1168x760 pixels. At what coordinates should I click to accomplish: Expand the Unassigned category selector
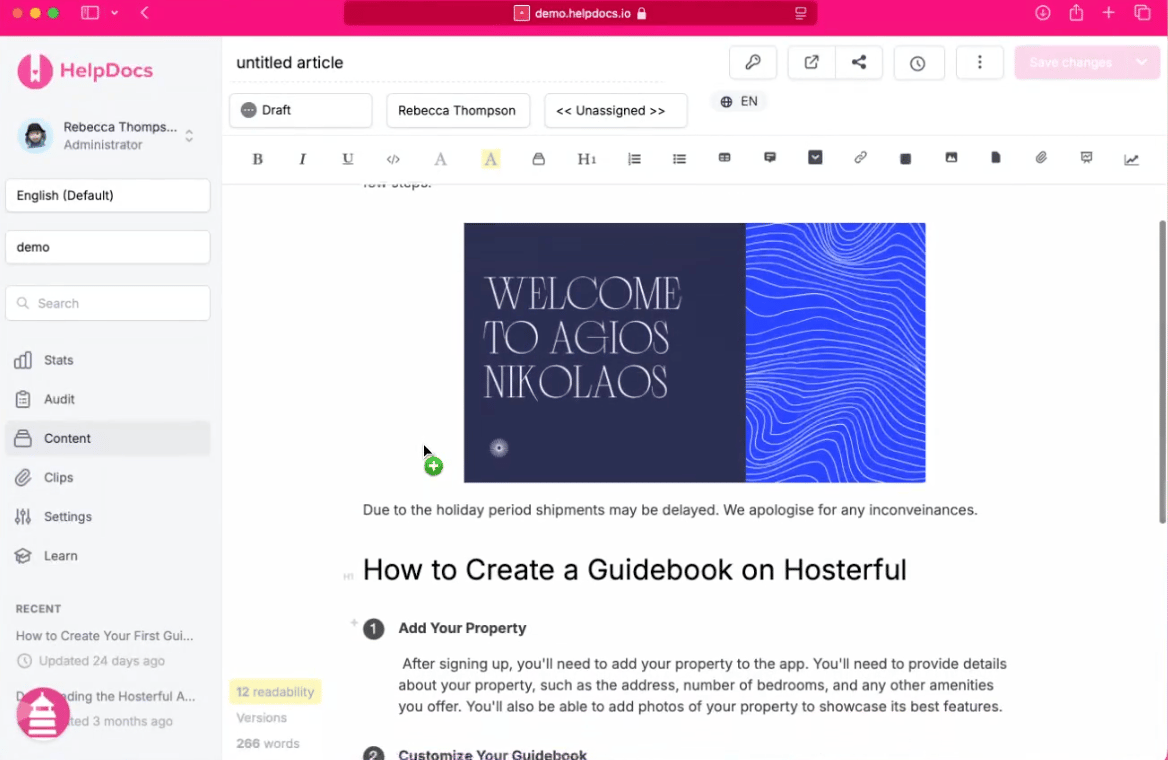coord(615,110)
